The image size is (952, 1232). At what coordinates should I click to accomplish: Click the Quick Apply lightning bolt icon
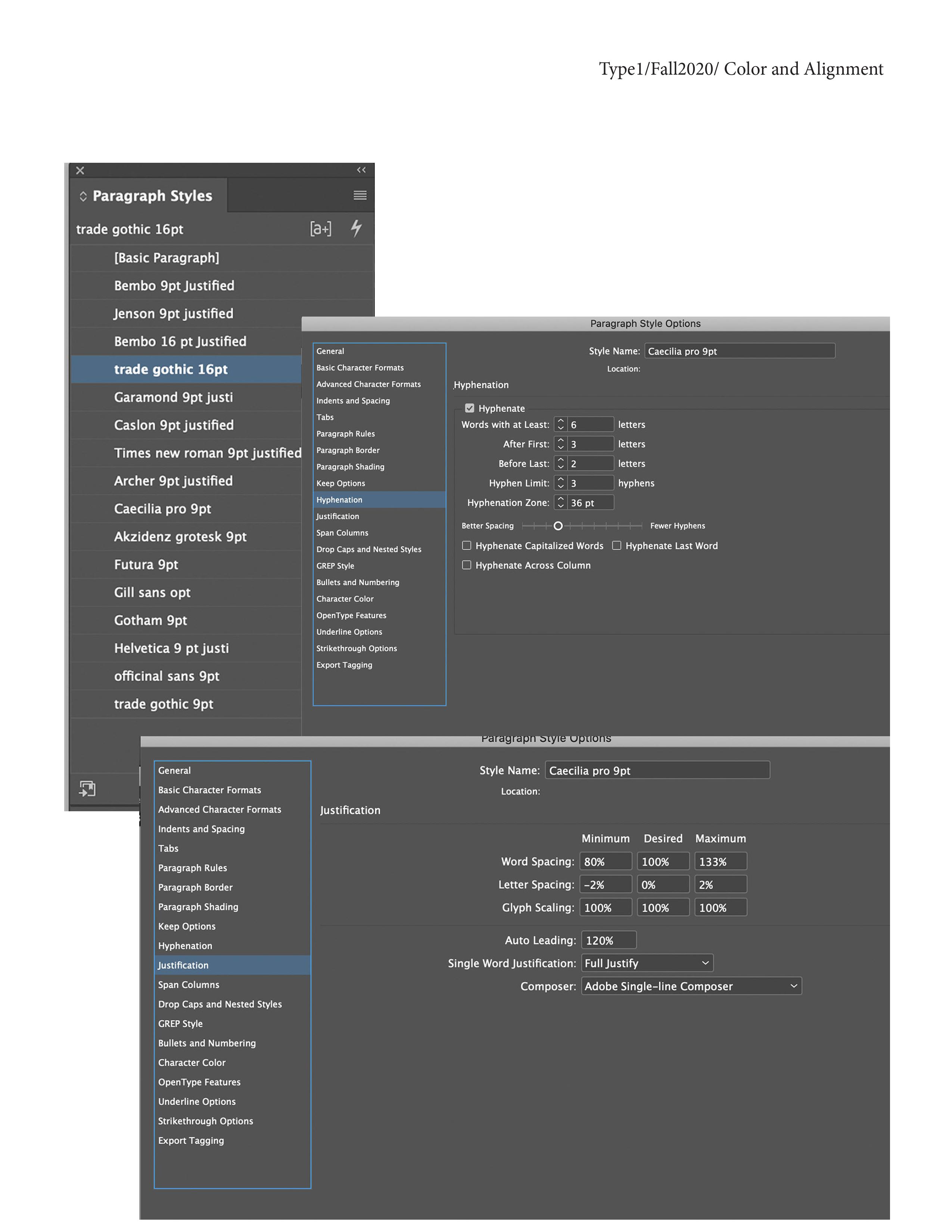coord(356,228)
